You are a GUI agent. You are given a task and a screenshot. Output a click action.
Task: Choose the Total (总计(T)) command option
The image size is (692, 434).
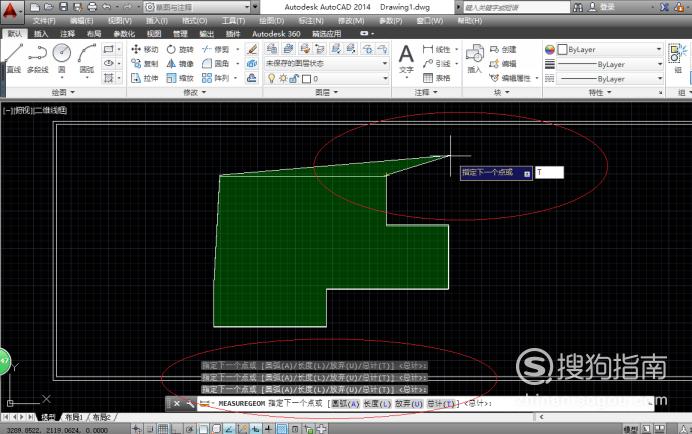441,404
